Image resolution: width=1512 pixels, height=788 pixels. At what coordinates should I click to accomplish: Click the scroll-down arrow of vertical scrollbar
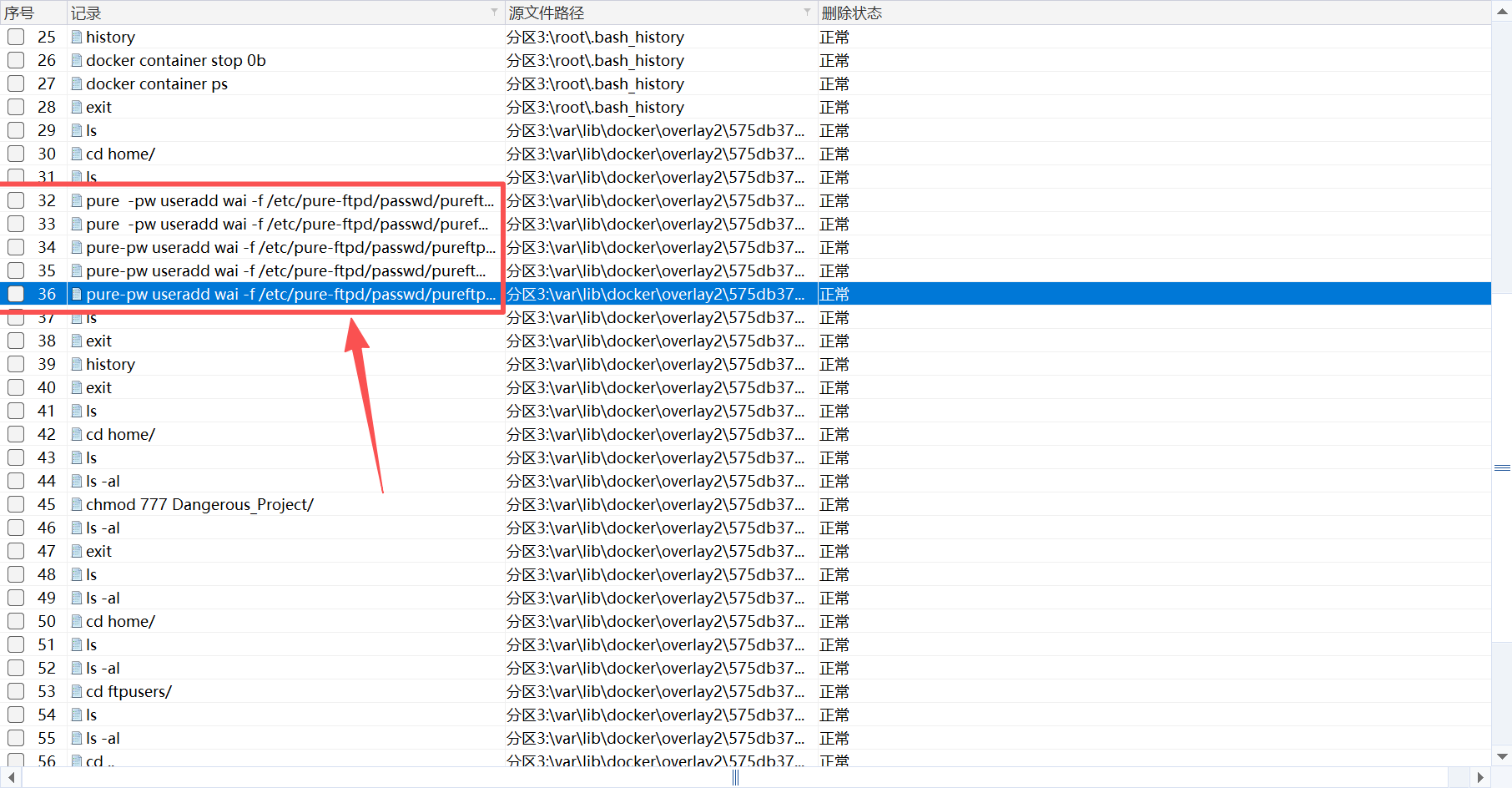tap(1502, 757)
